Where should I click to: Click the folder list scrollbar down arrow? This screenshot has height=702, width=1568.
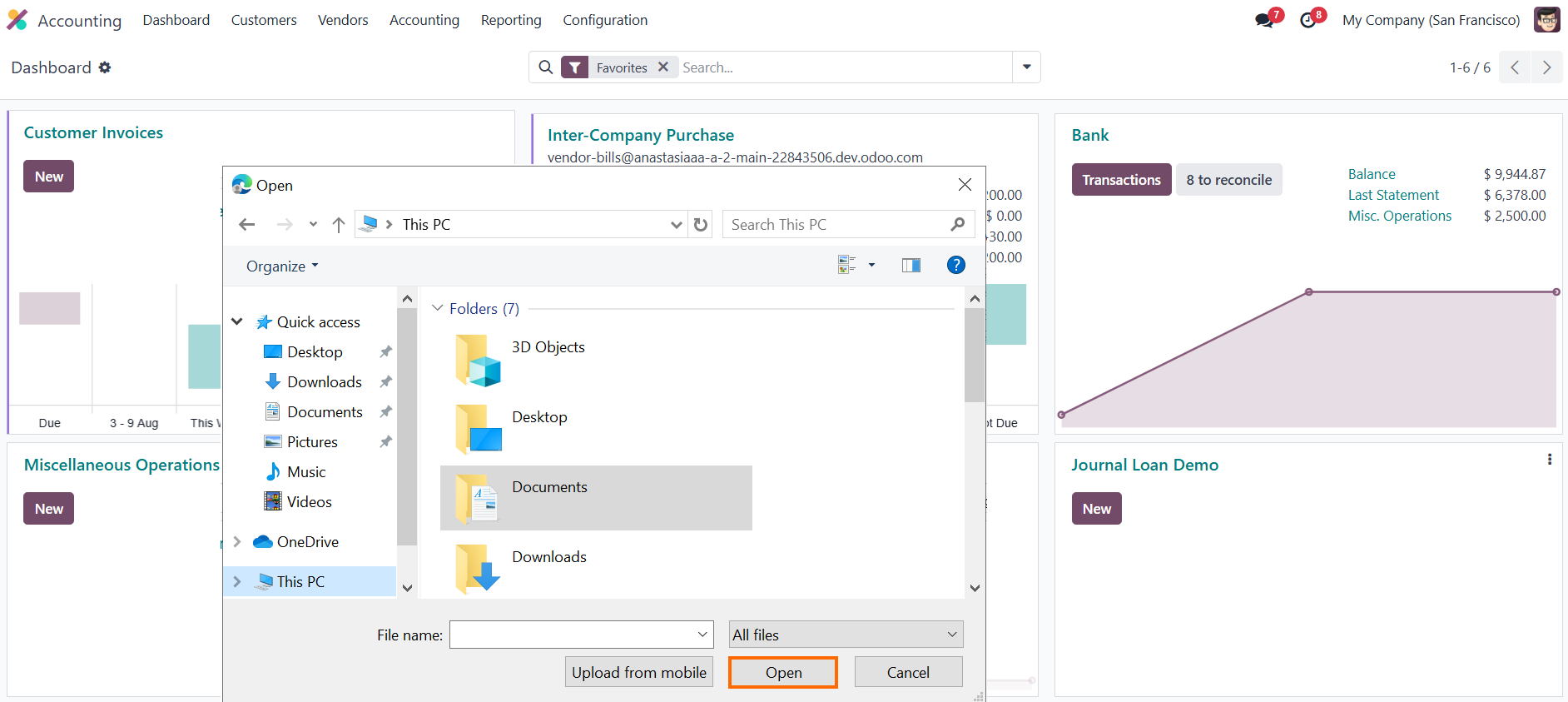[x=975, y=588]
